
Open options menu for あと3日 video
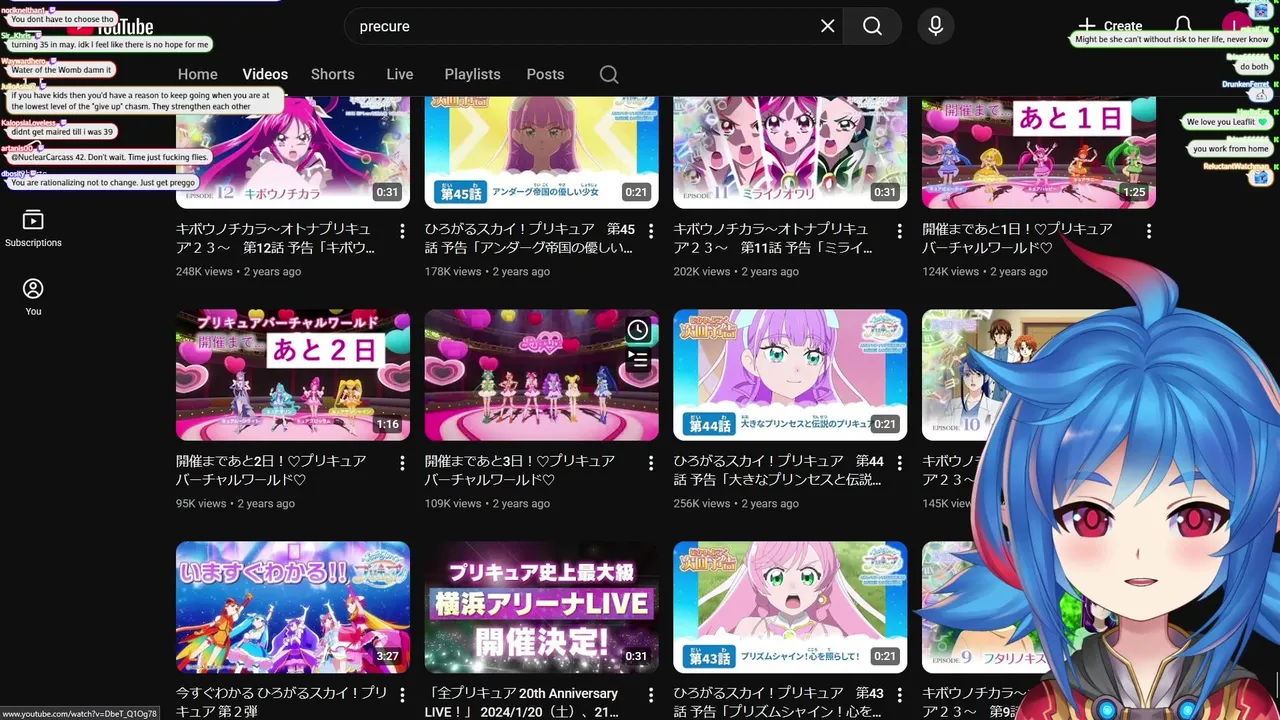click(x=651, y=463)
